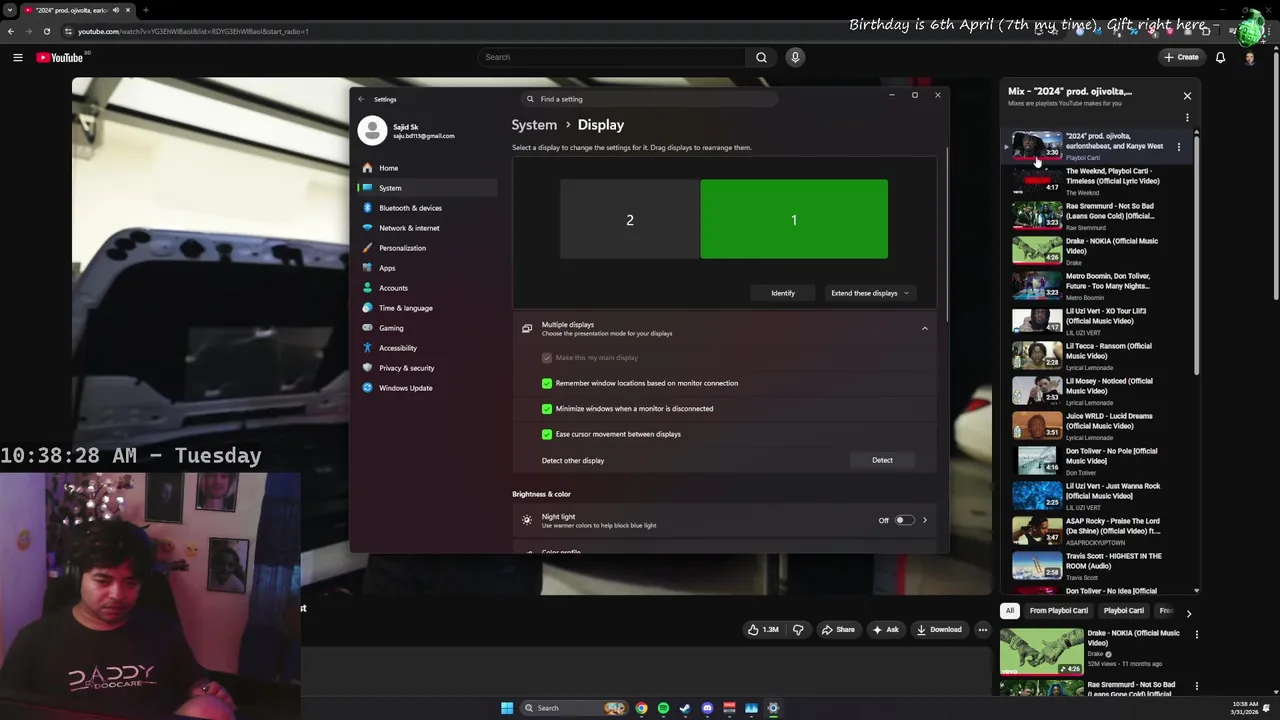Open Extend these displays dropdown

click(x=870, y=293)
